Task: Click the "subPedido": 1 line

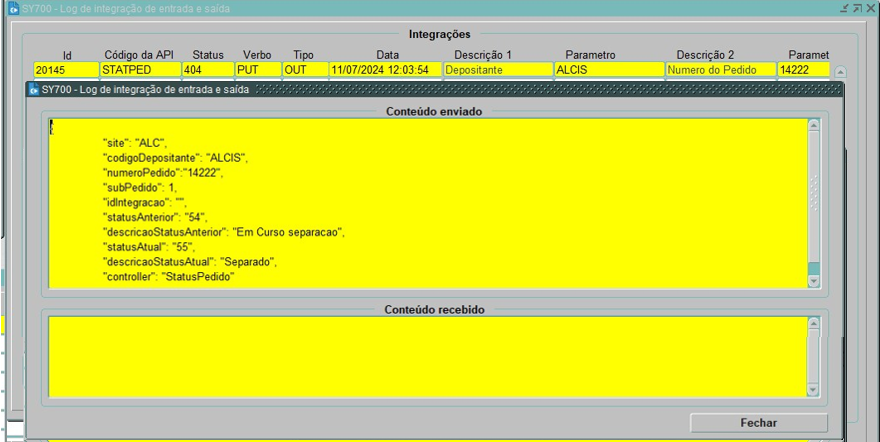Action: tap(140, 188)
